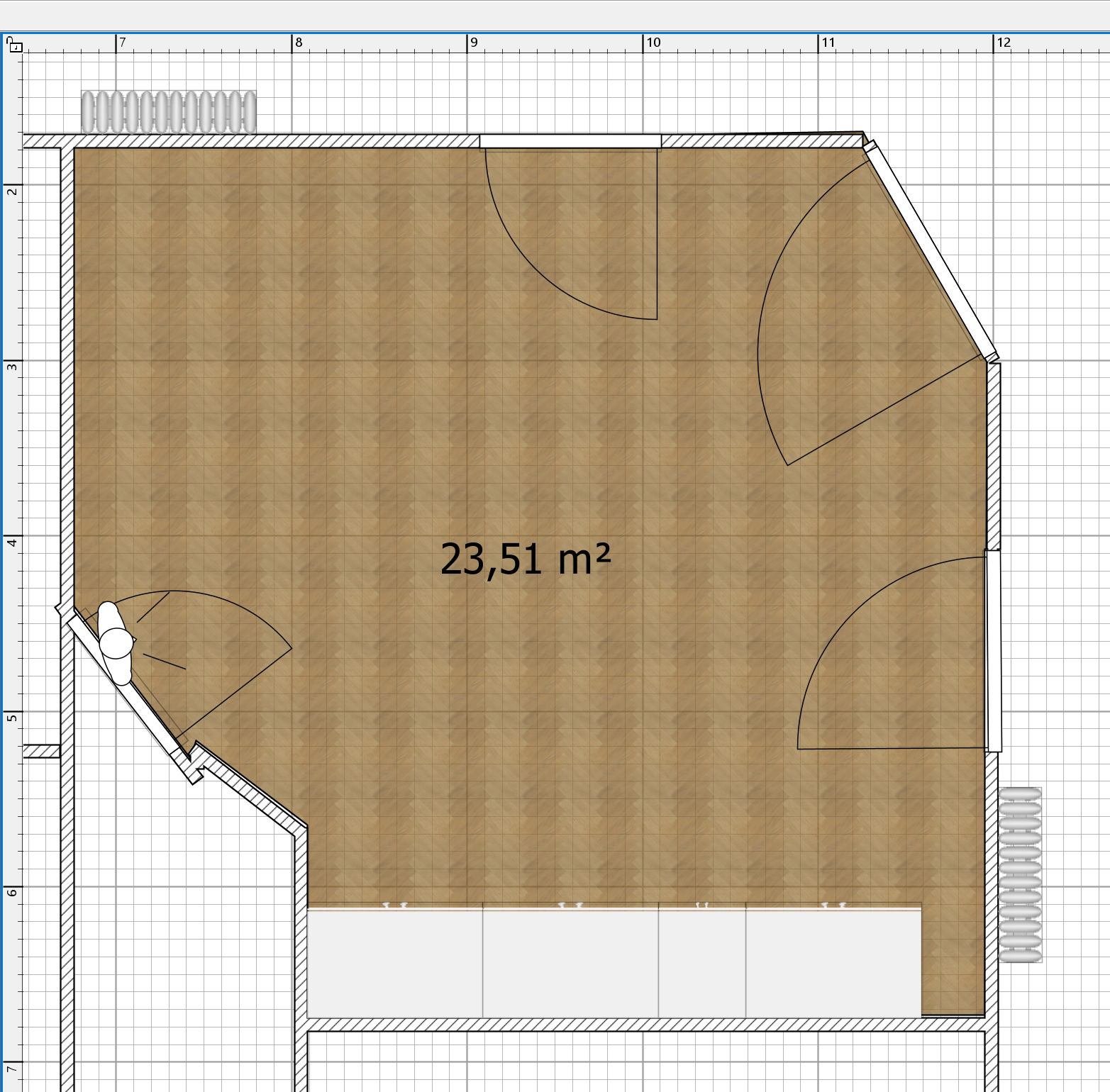
Task: Select the rightmost cabinet in the bottom row
Action: pyautogui.click(x=833, y=963)
